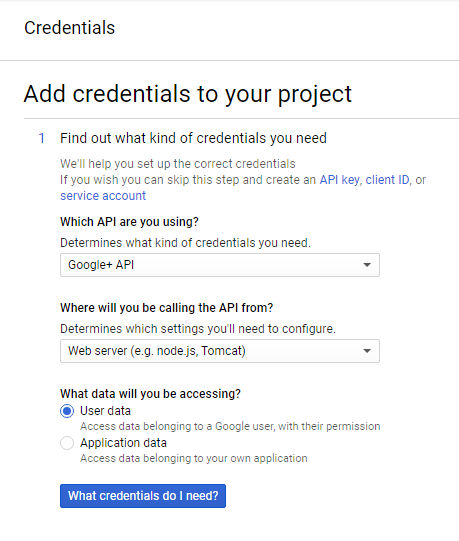Click Add credentials to your project title
The image size is (459, 541).
(x=188, y=94)
